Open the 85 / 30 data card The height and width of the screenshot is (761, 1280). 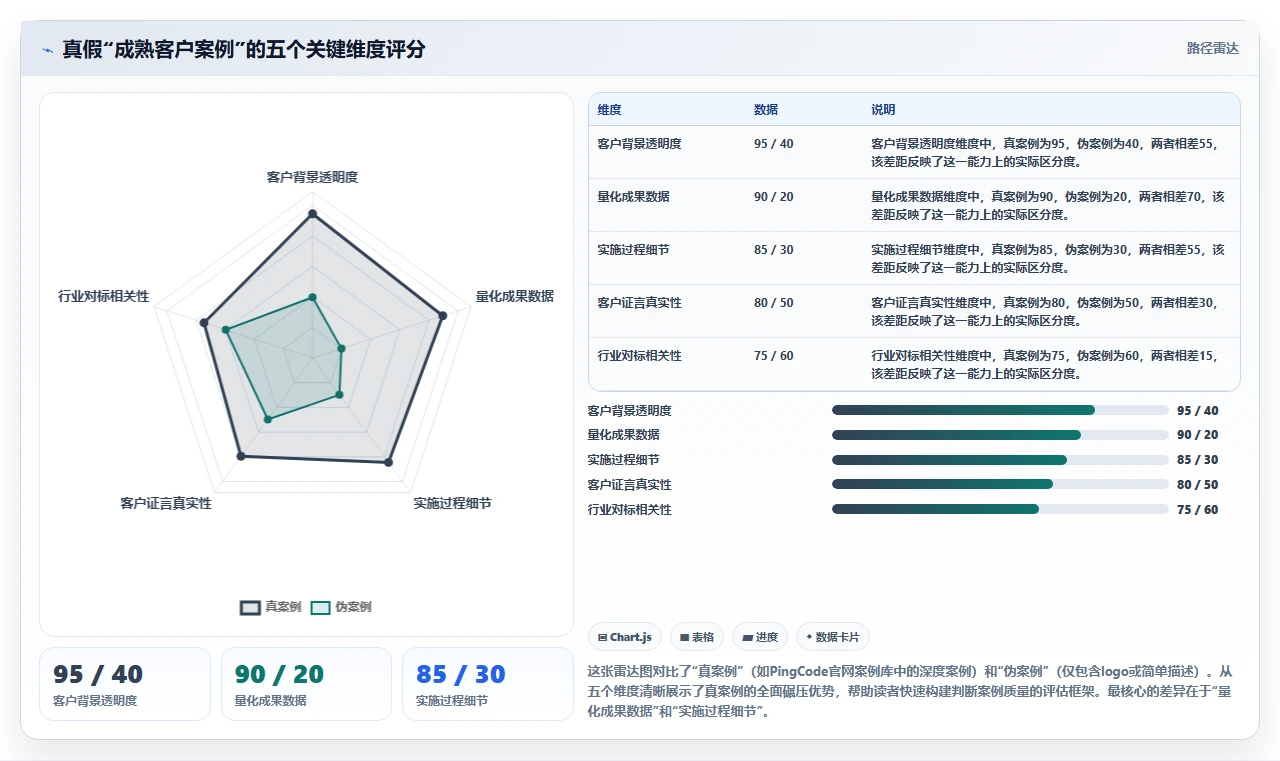487,684
